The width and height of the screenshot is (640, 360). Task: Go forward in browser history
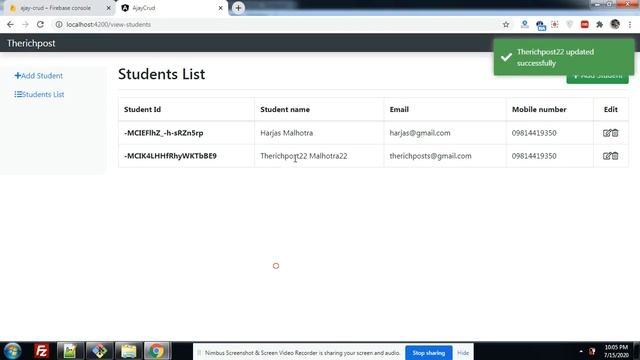[25, 24]
